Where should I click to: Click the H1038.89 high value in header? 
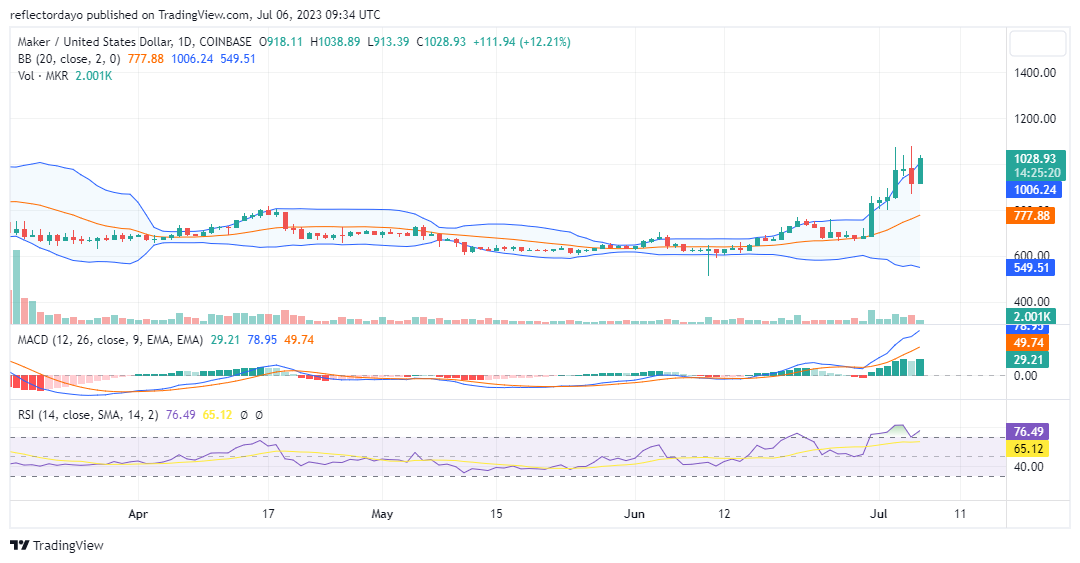(335, 42)
